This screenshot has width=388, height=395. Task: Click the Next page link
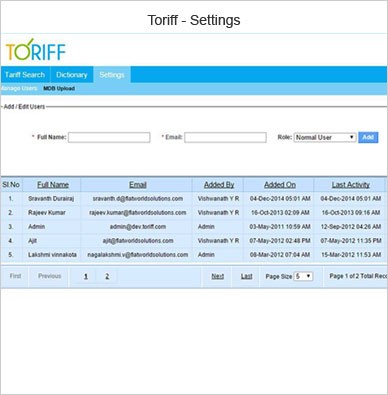point(218,276)
